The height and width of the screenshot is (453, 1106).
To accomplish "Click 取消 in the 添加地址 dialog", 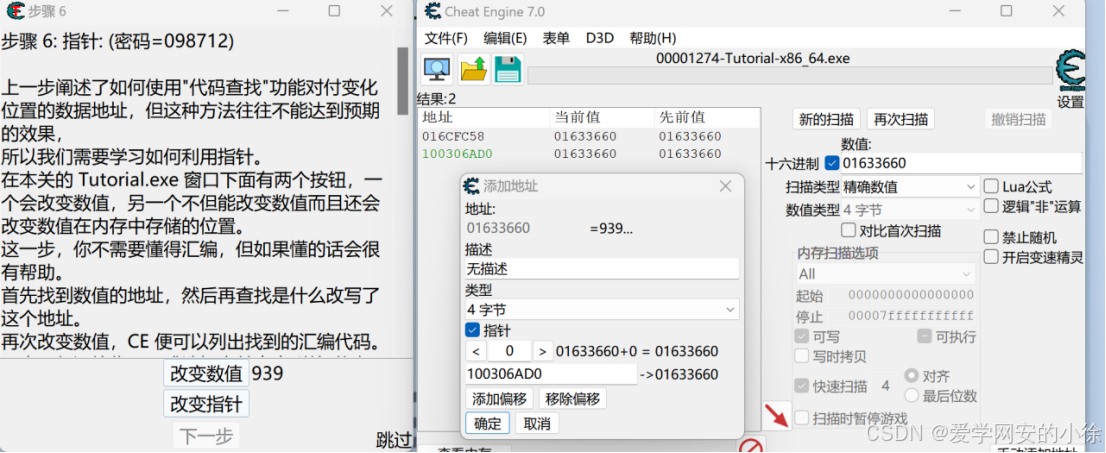I will (x=537, y=423).
